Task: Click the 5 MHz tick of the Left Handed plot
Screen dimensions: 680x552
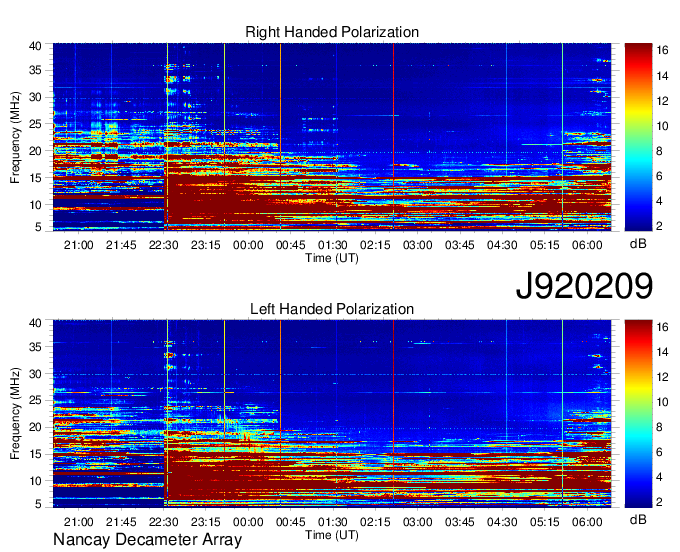Action: tap(38, 504)
